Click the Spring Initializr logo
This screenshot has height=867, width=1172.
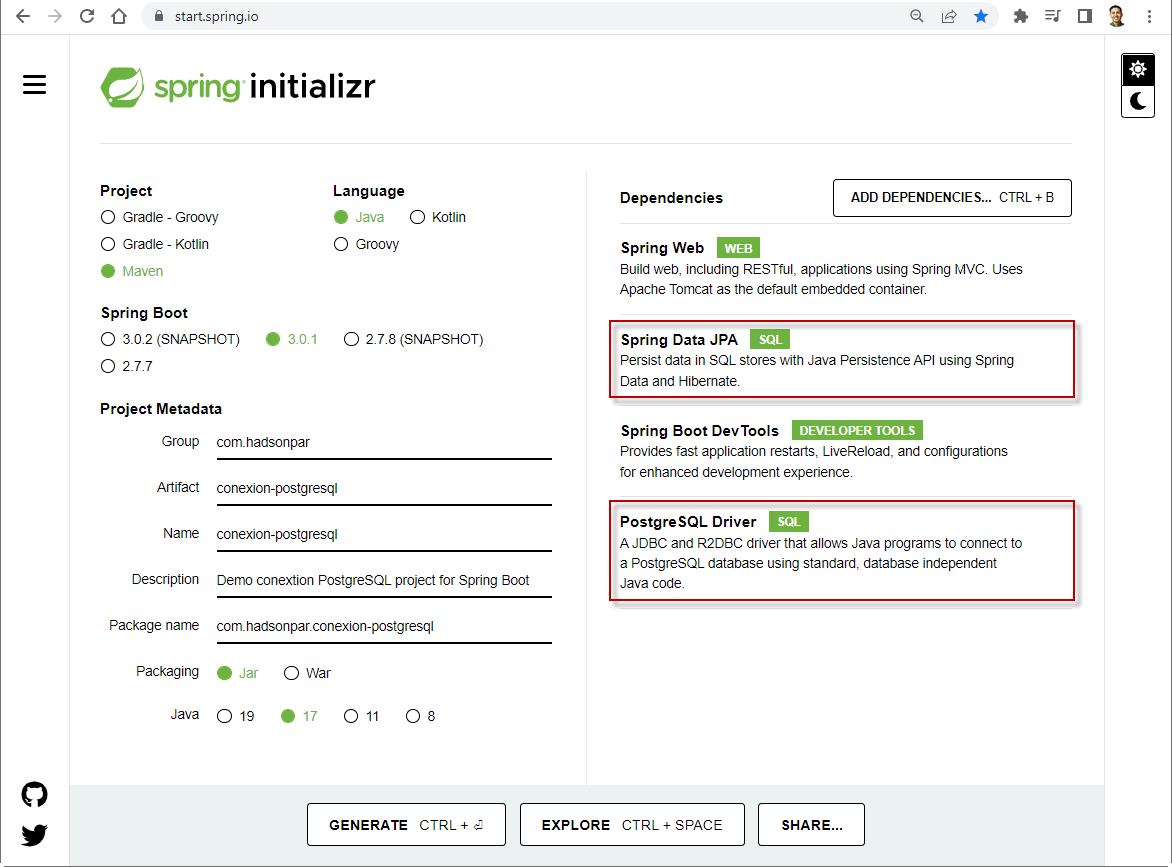(238, 87)
